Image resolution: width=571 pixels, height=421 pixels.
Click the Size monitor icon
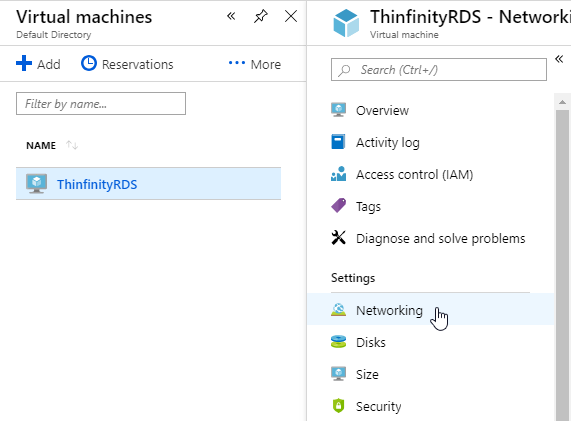tap(338, 374)
